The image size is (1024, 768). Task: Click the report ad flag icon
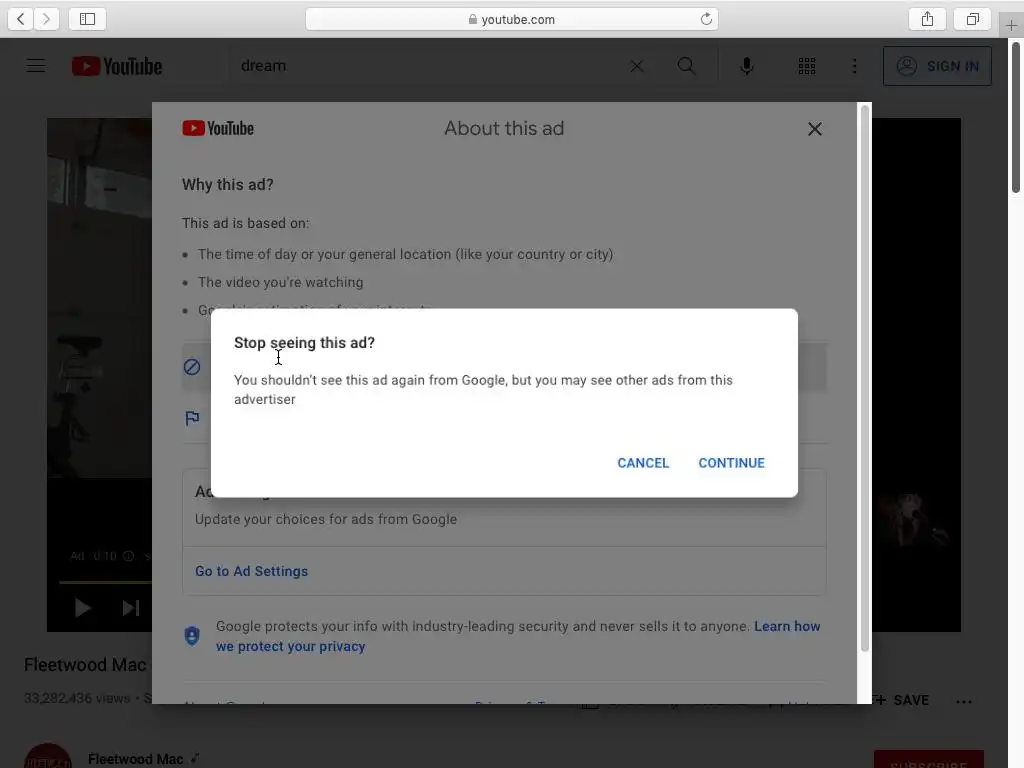tap(192, 418)
